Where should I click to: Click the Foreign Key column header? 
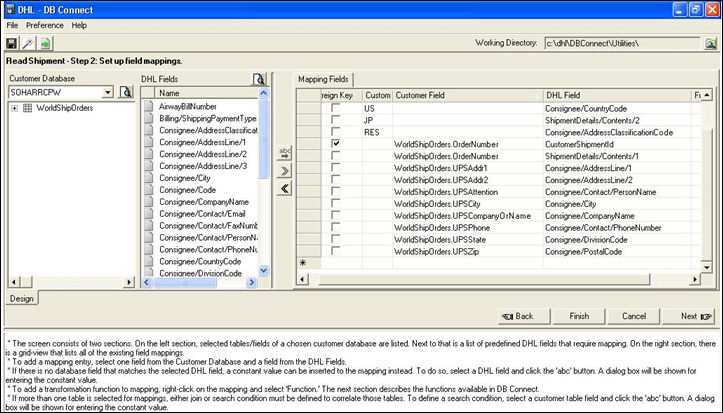click(x=341, y=95)
